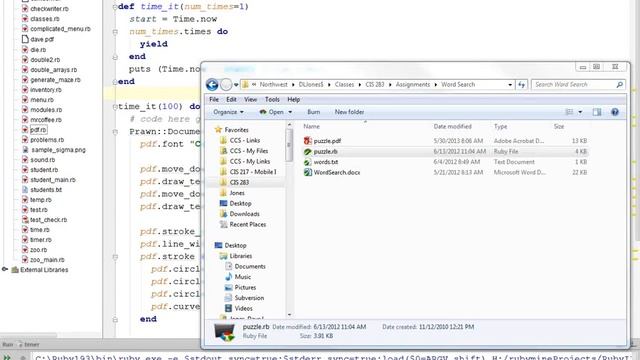Select the Desktop root tree node

tap(235, 245)
